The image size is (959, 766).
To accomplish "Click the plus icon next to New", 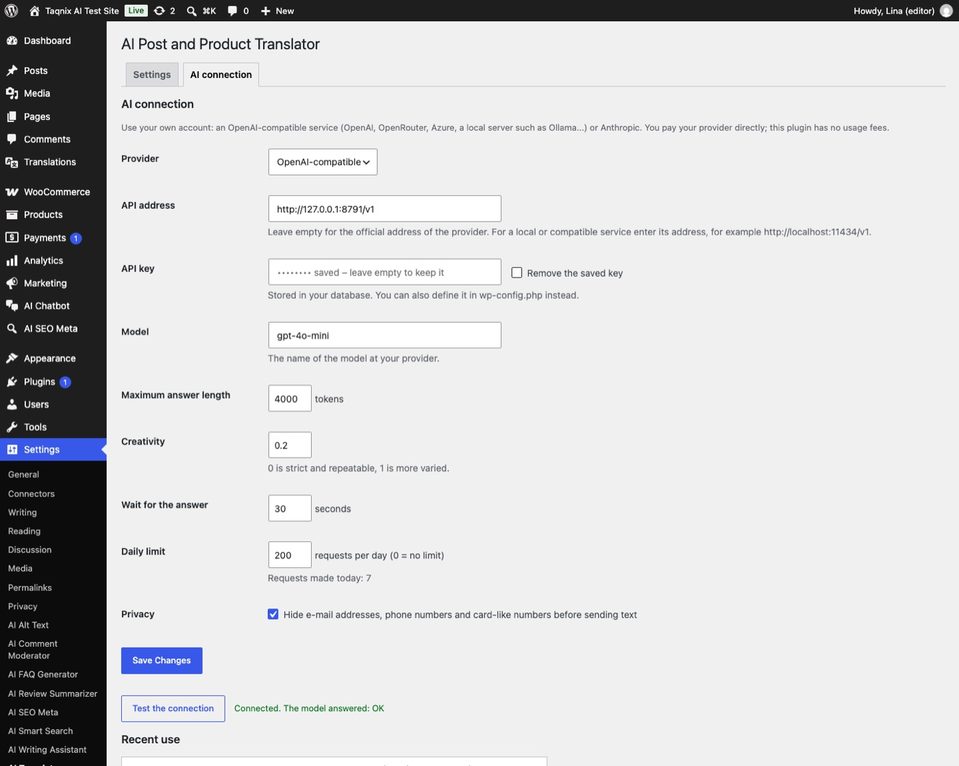I will click(x=265, y=10).
